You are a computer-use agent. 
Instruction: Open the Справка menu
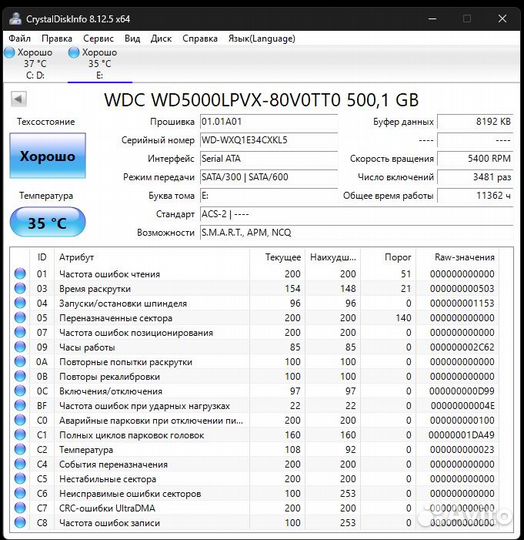pyautogui.click(x=200, y=39)
